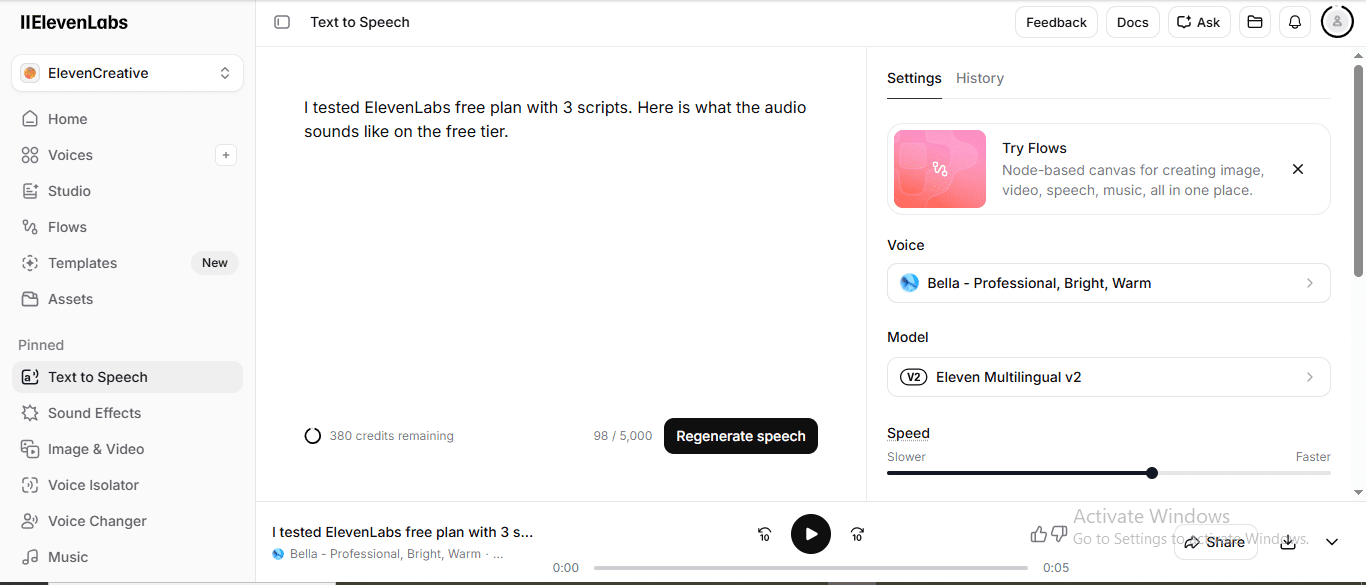Adjust the Speed slider handle
Viewport: 1366px width, 585px height.
tap(1152, 473)
